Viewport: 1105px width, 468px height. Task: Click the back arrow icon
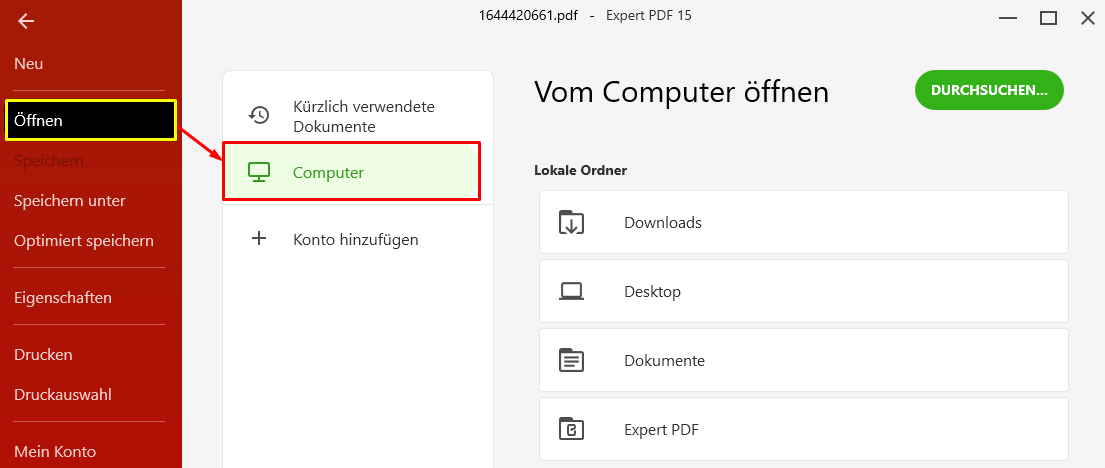pos(26,22)
